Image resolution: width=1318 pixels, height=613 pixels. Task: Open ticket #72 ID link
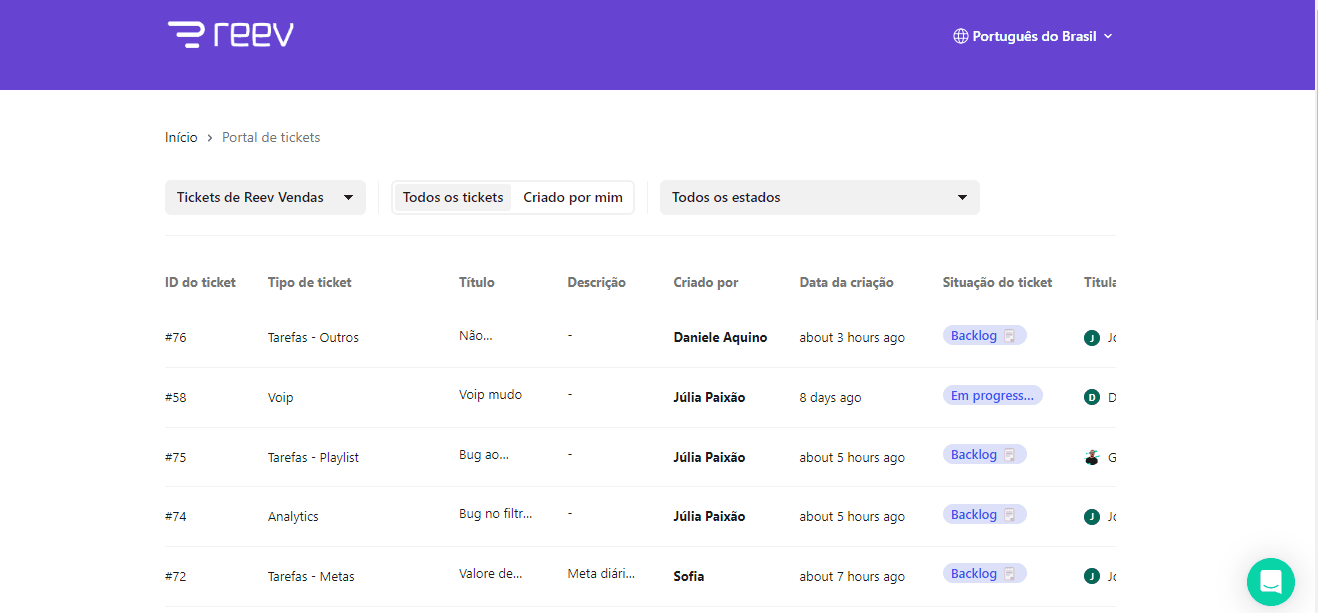(176, 576)
